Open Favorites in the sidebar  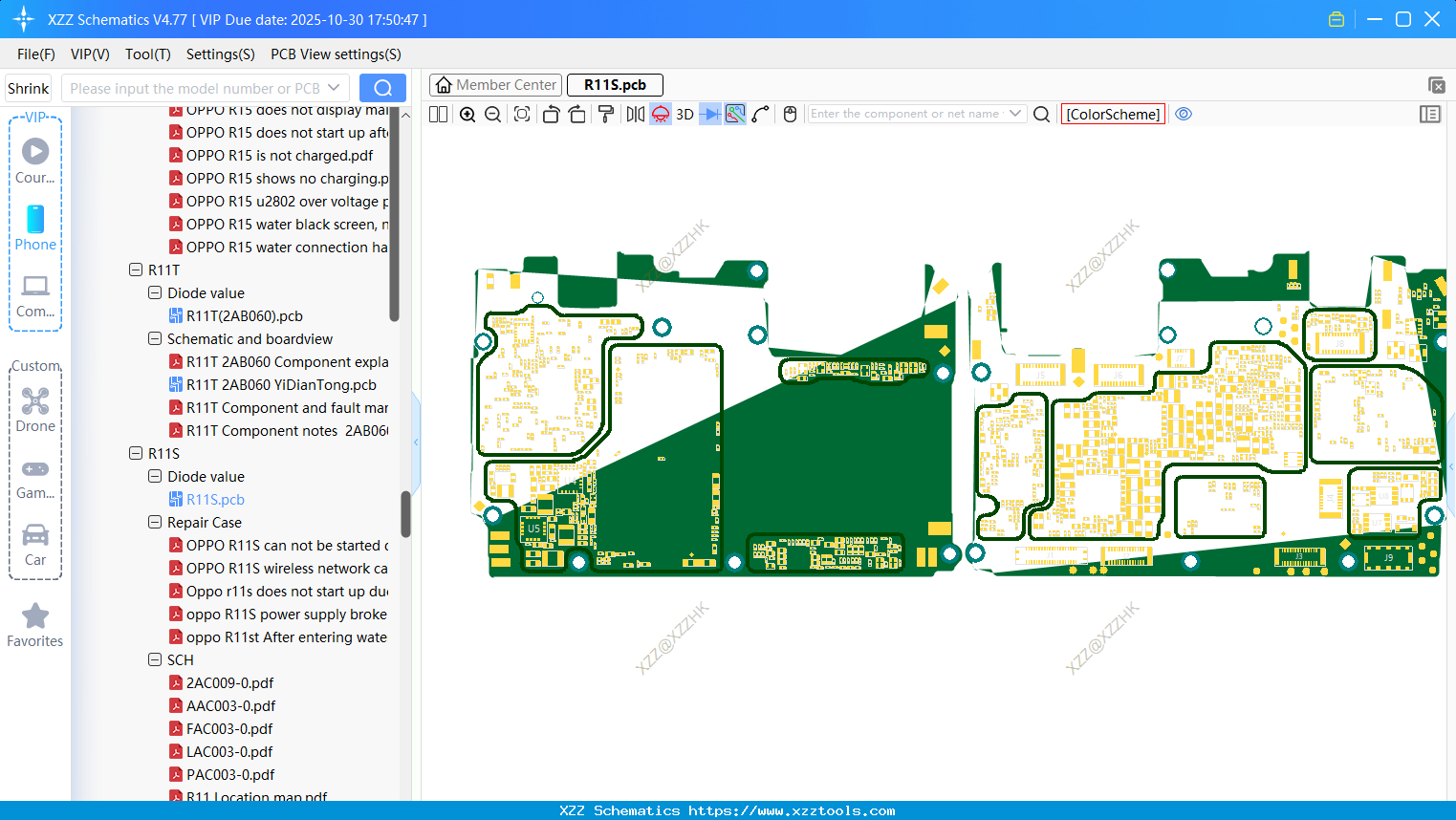(x=35, y=625)
